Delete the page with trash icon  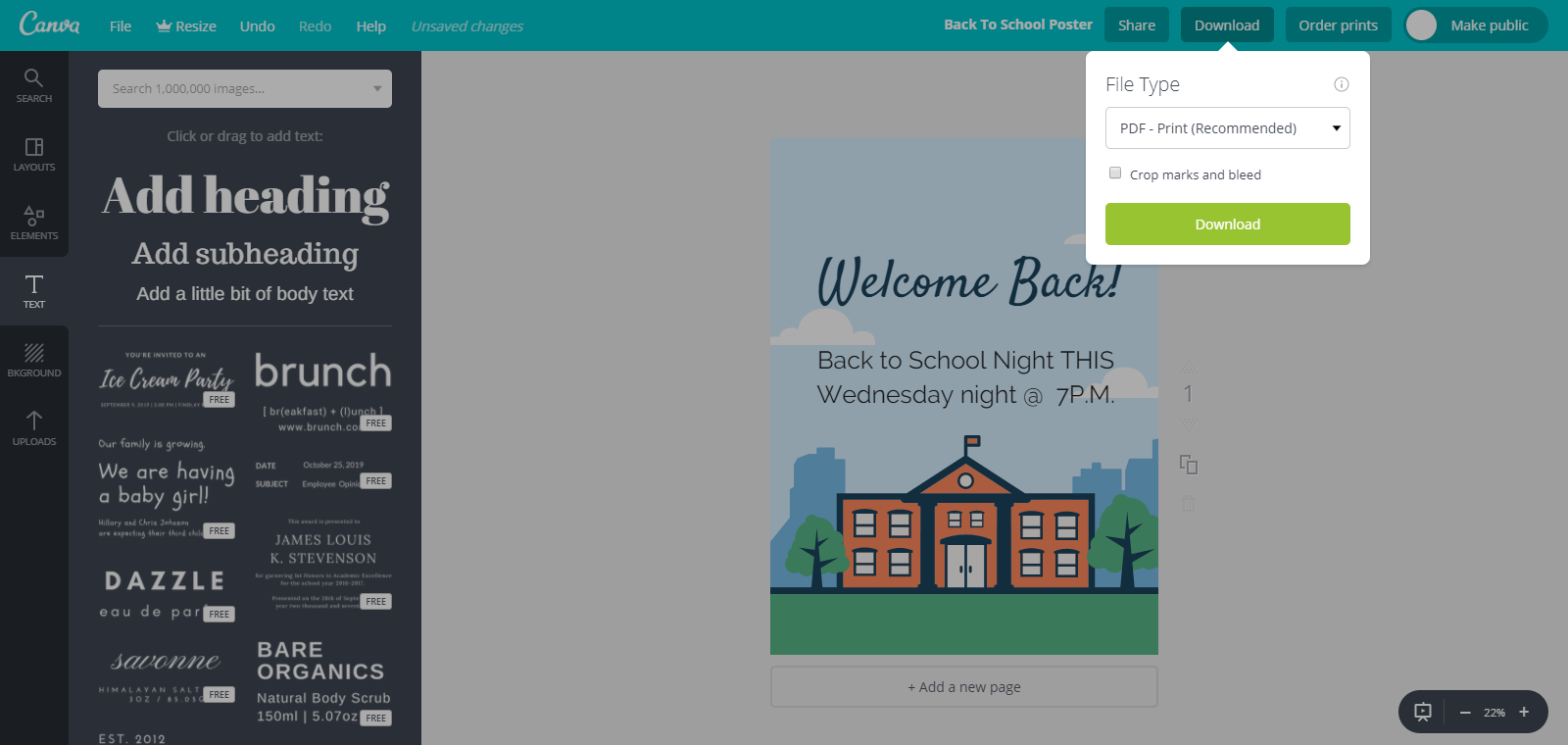click(1189, 503)
